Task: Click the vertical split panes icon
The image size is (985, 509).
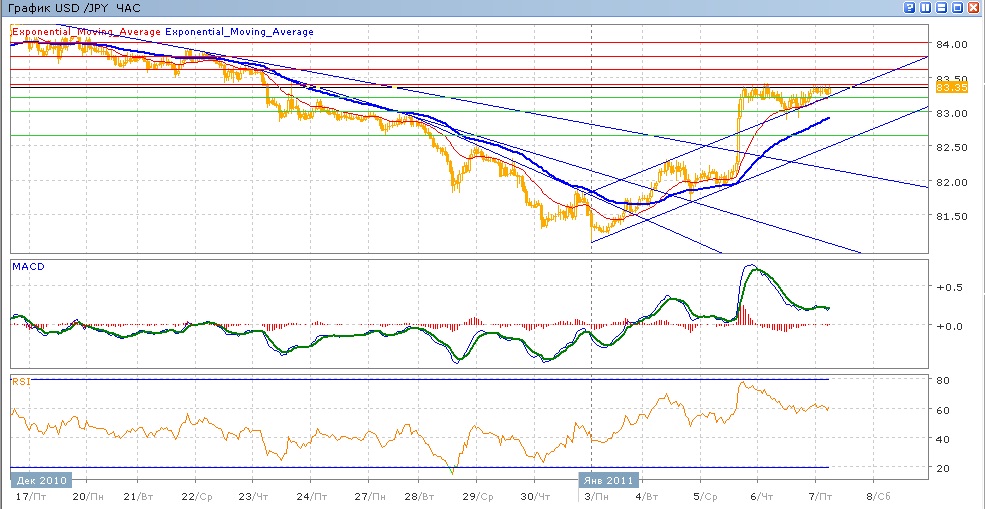Action: click(925, 7)
